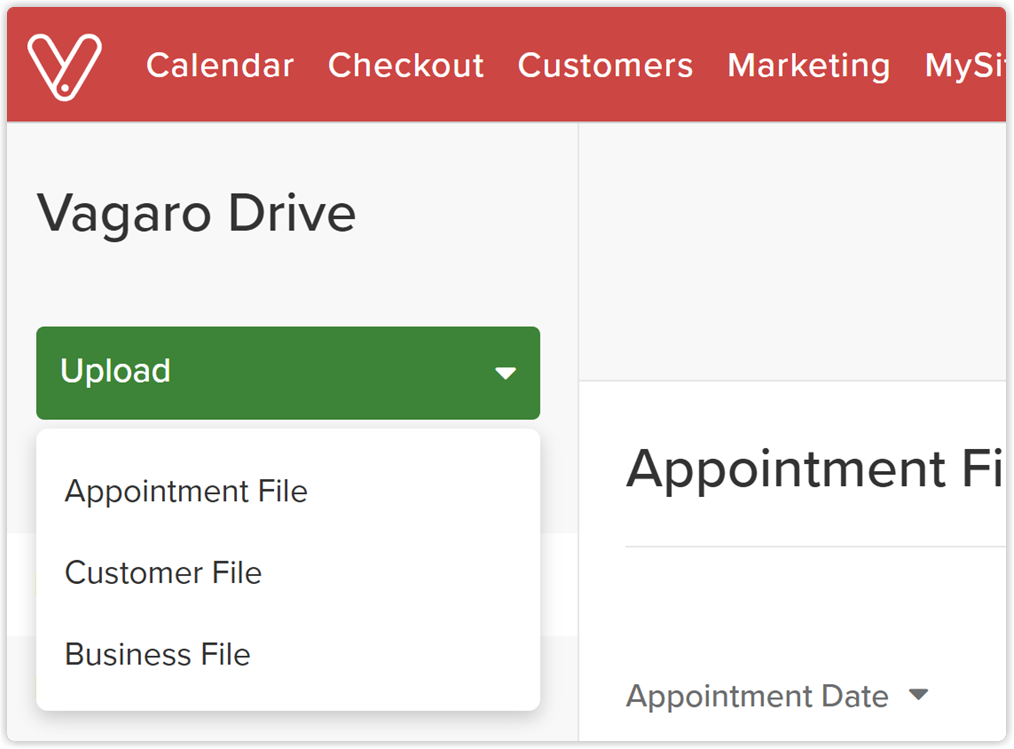Select Marketing in the top navigation
Screen dimensions: 1014x749
click(809, 67)
